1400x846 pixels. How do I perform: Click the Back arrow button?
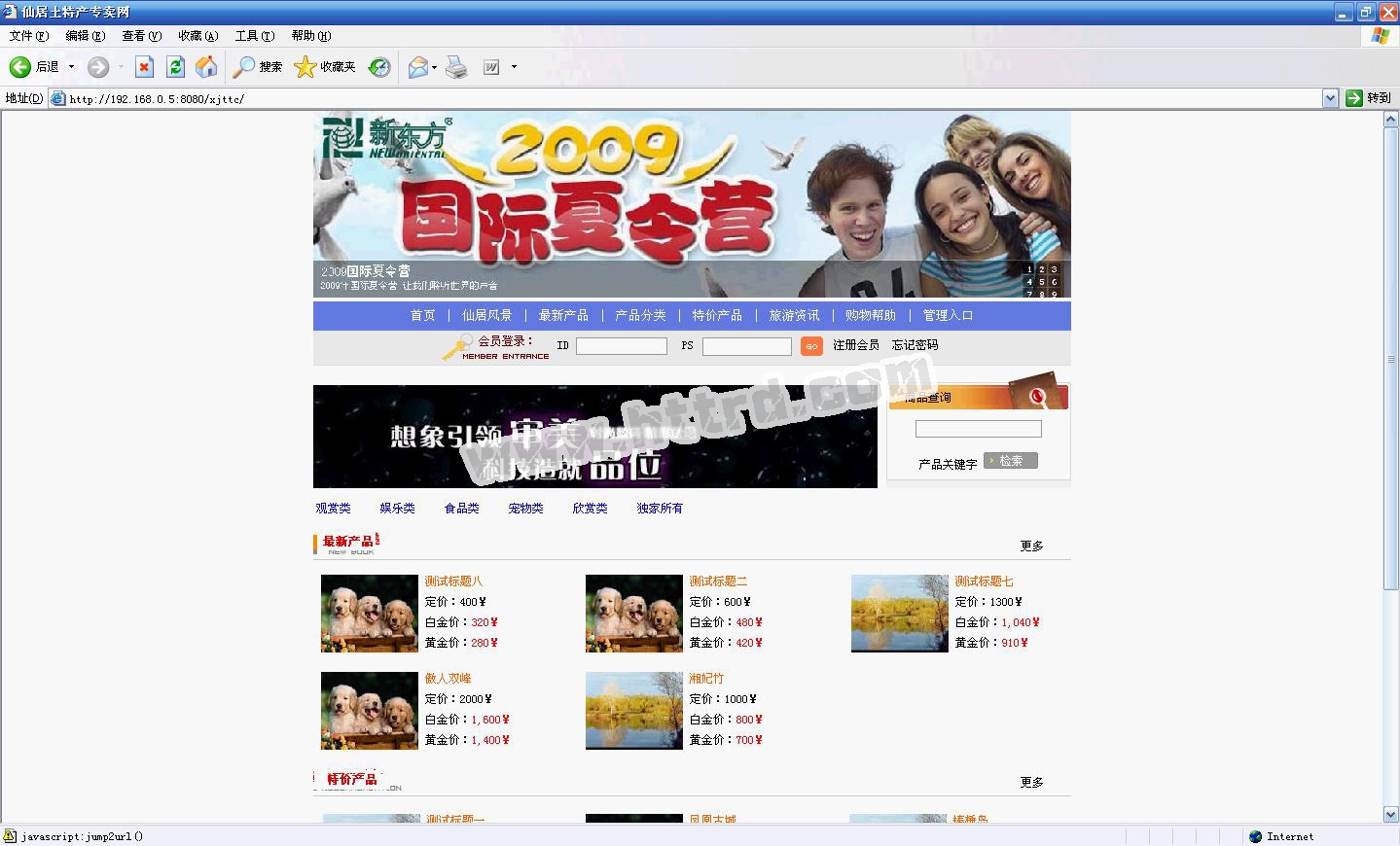click(20, 66)
